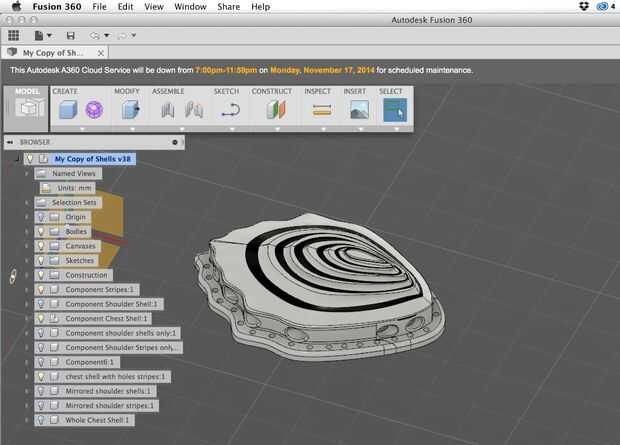The width and height of the screenshot is (620, 445).
Task: Click the Inspect Measure icon
Action: coord(322,110)
